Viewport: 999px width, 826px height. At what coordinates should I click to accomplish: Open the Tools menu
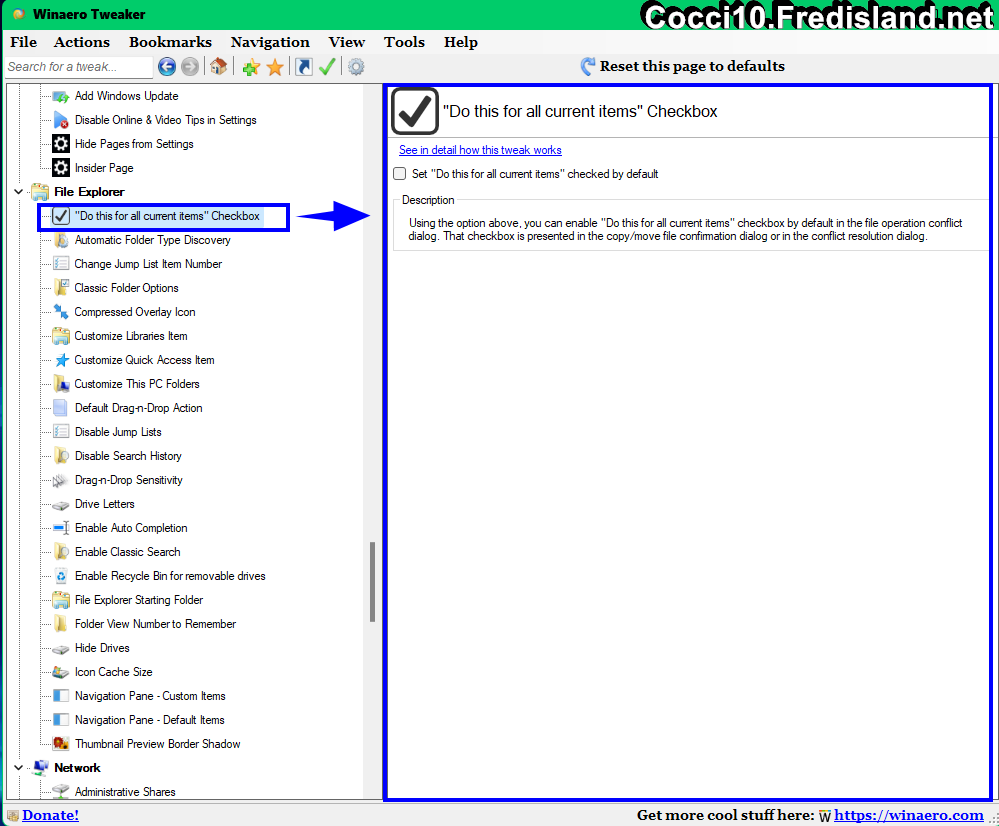404,42
